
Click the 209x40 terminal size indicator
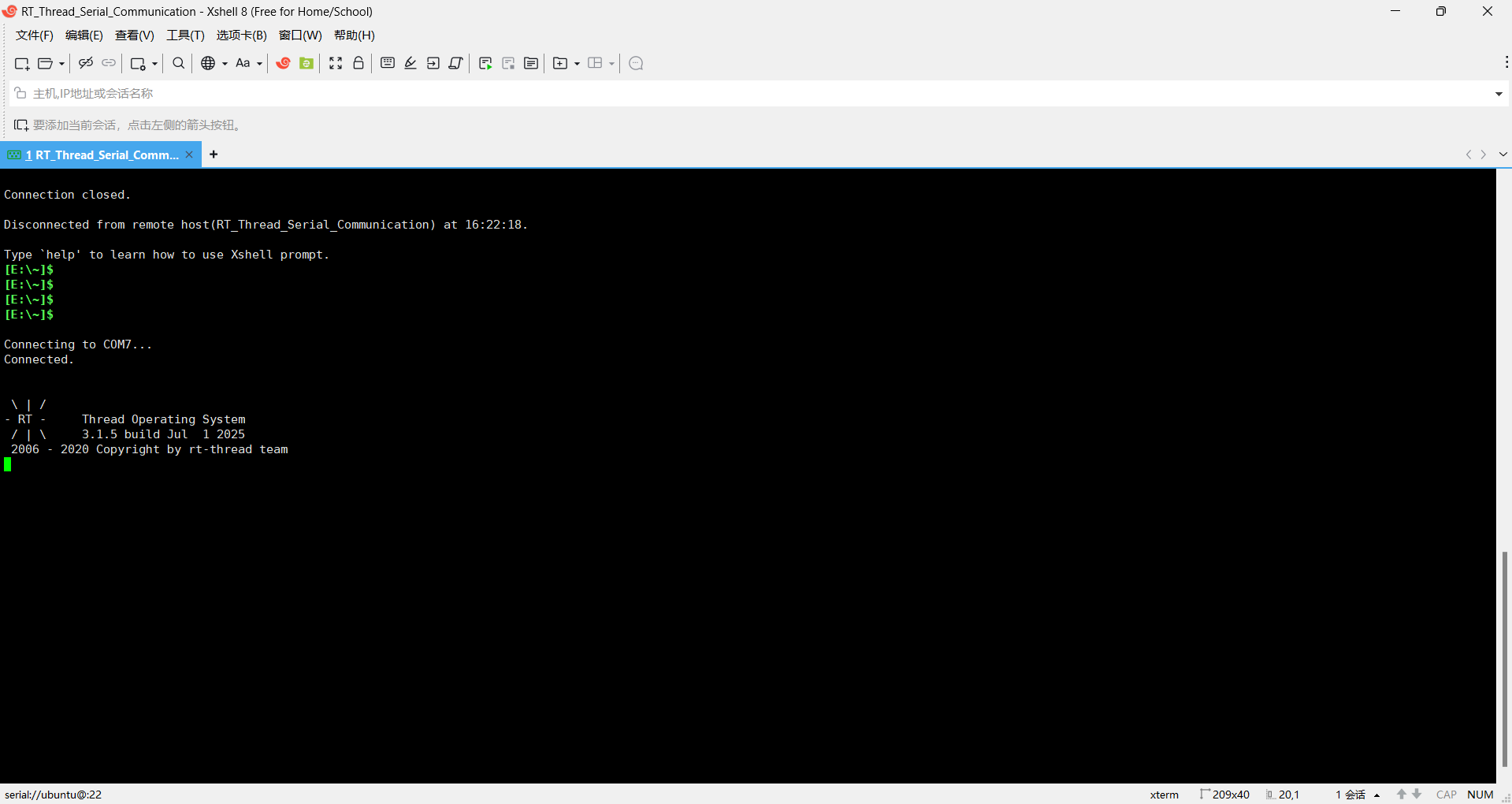(x=1225, y=795)
